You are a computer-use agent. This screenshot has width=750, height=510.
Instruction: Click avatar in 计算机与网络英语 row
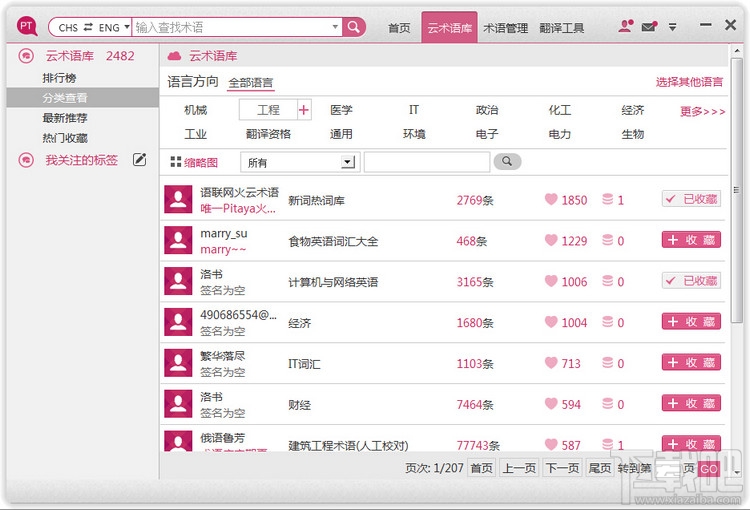[x=178, y=281]
